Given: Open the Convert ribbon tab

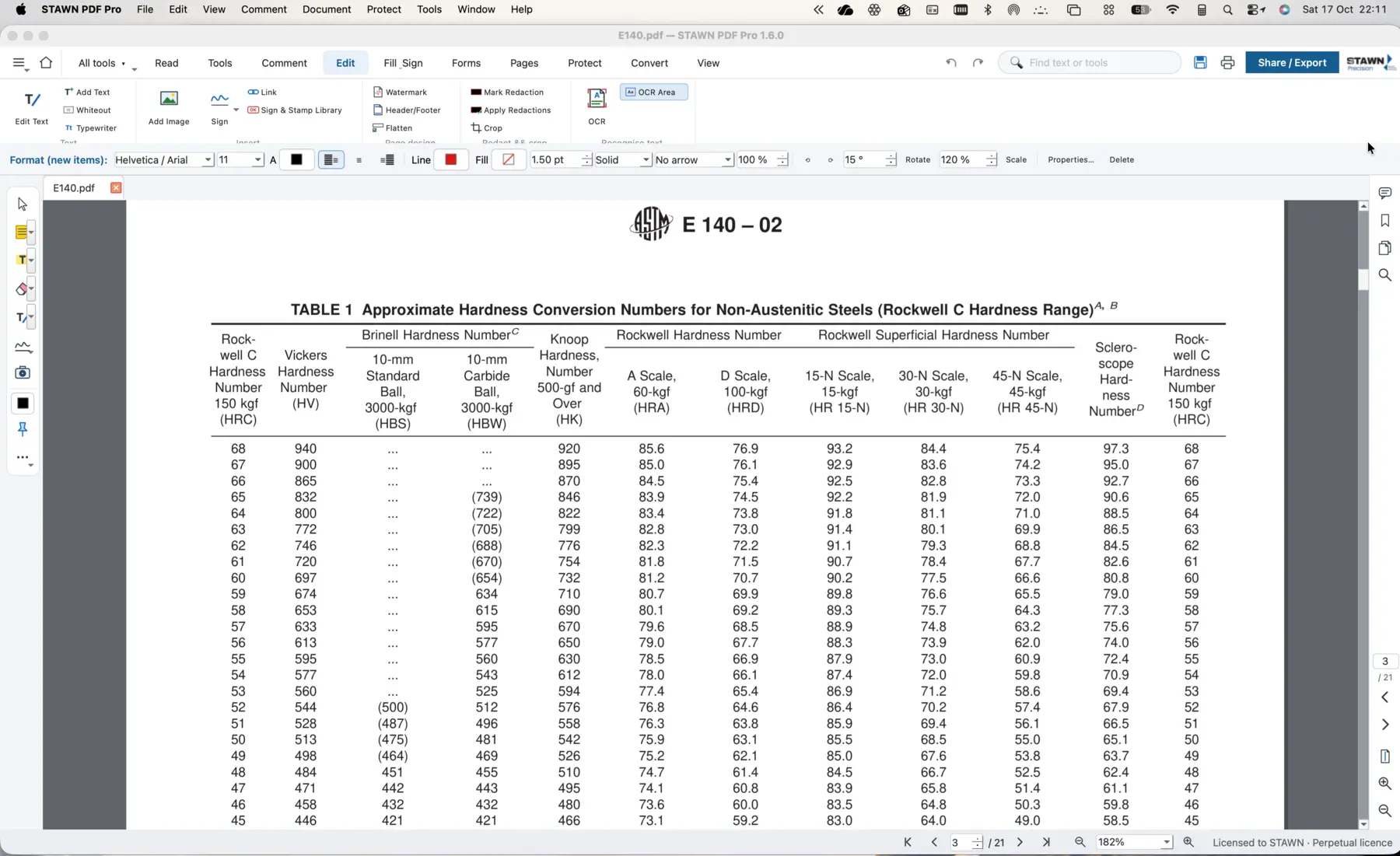Looking at the screenshot, I should click(x=649, y=63).
